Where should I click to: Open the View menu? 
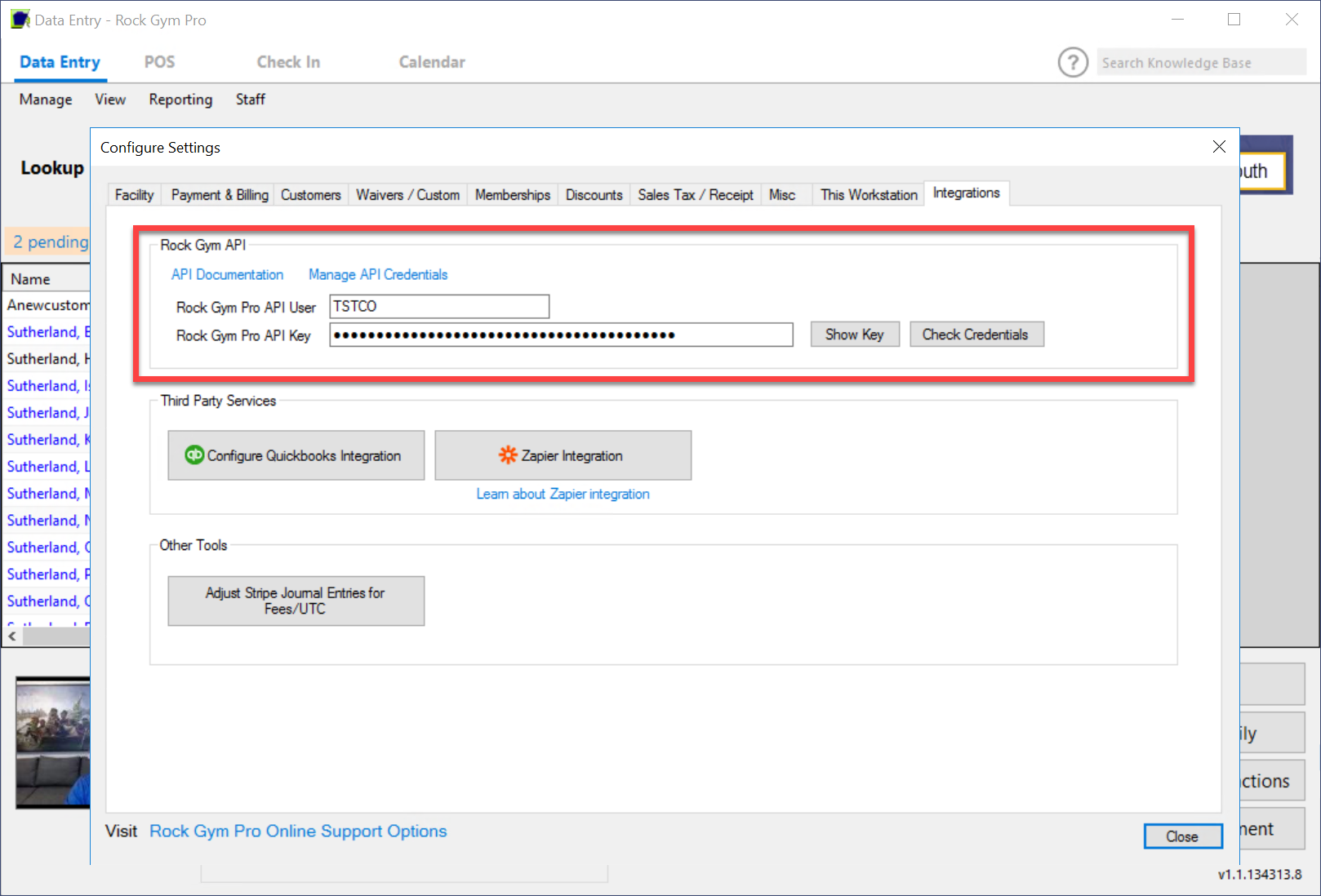tap(110, 100)
